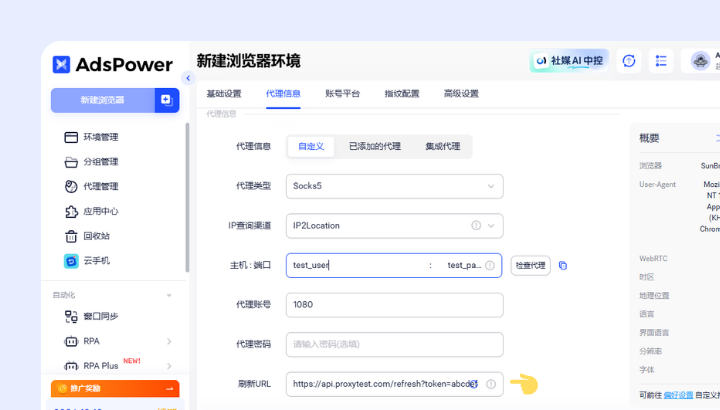The width and height of the screenshot is (720, 410).
Task: Expand the RPA submenu chevron
Action: tap(169, 341)
